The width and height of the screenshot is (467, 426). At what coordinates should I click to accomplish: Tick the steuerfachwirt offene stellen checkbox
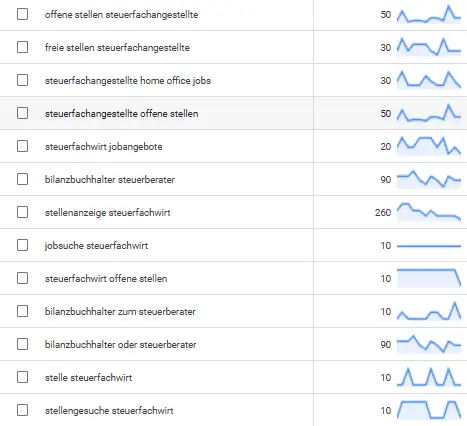[x=22, y=278]
